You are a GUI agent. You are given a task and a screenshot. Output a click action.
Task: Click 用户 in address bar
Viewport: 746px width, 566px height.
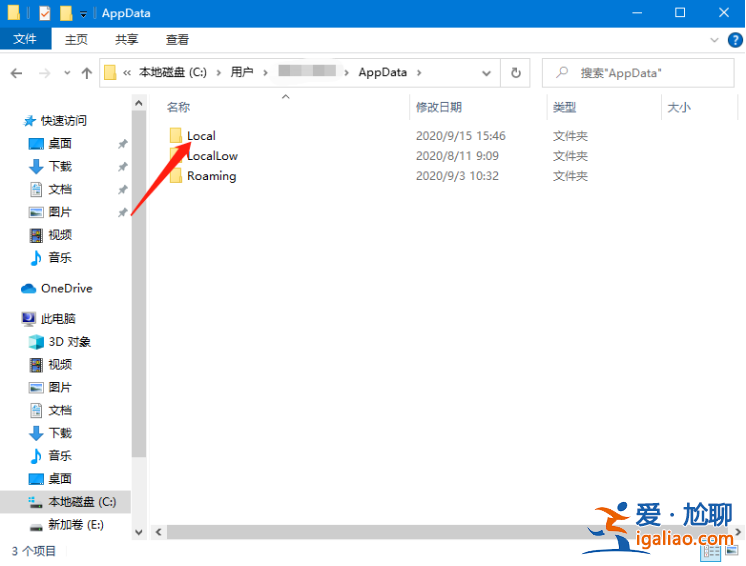point(242,72)
